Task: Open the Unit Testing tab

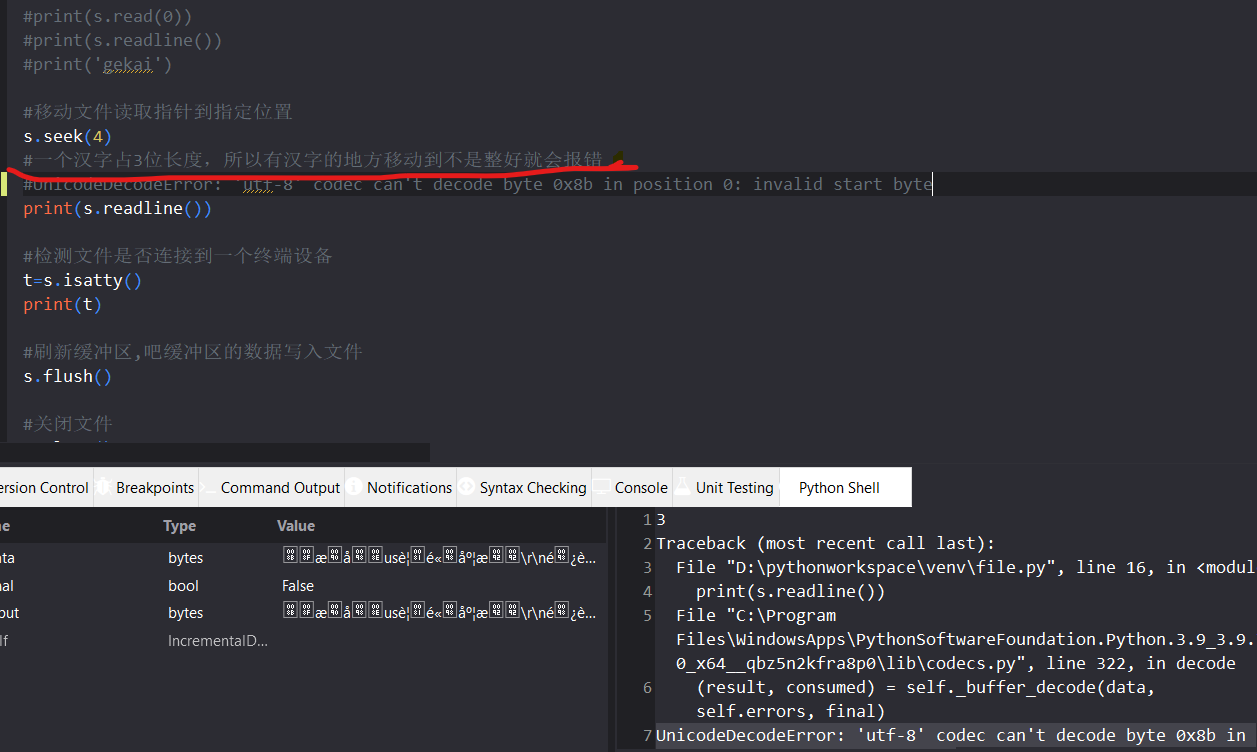Action: pyautogui.click(x=725, y=488)
